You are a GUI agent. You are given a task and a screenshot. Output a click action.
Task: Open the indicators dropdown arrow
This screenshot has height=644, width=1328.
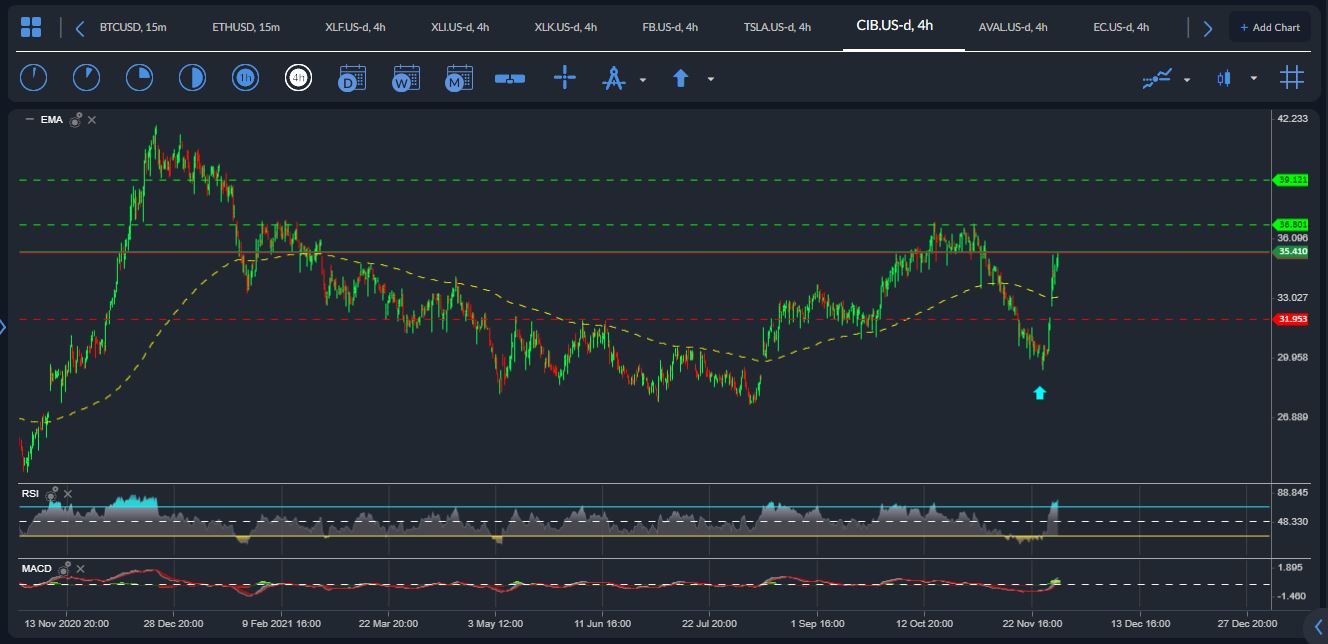click(1187, 79)
